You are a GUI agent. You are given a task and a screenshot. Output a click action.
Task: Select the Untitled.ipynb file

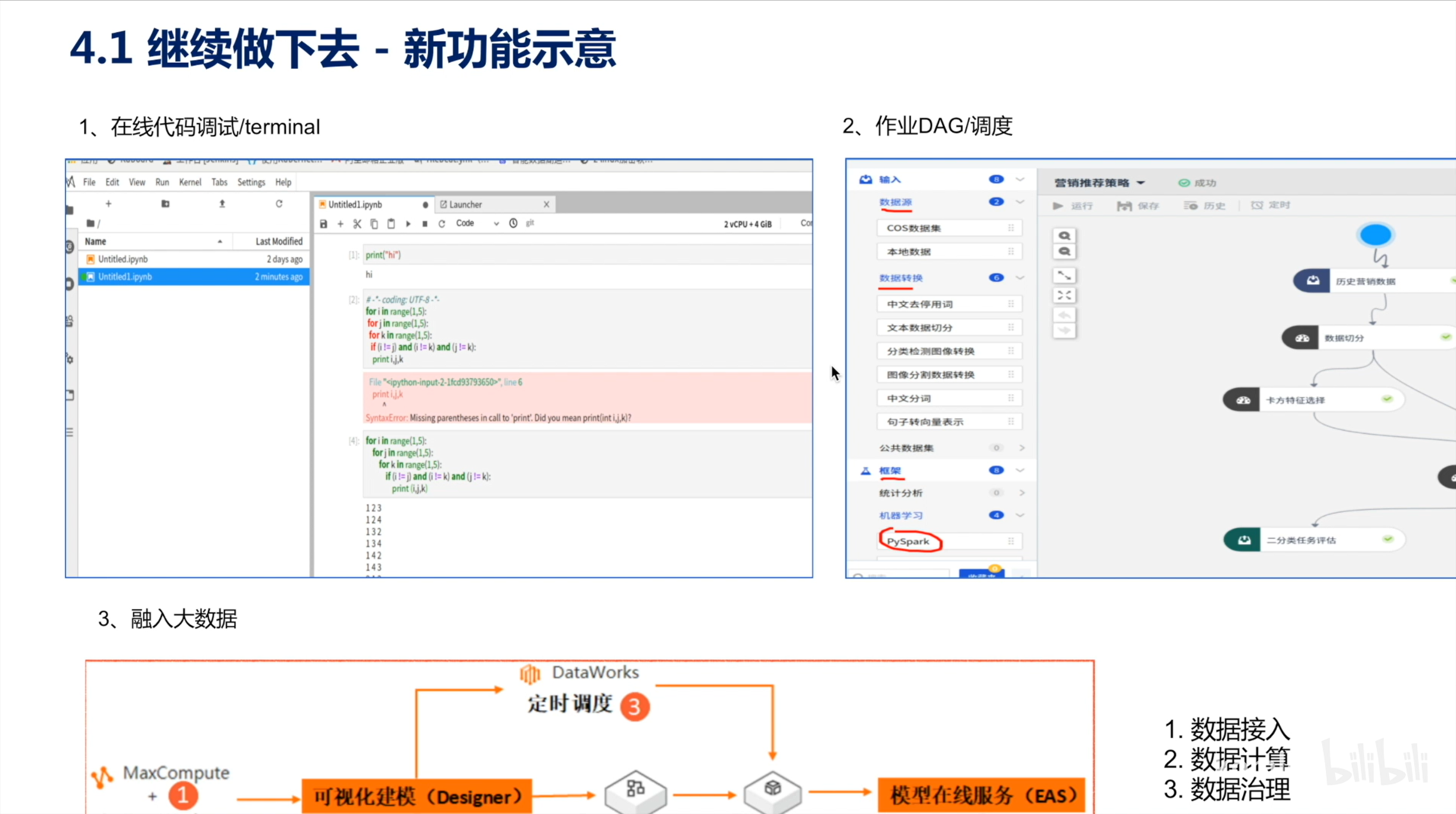tap(123, 259)
